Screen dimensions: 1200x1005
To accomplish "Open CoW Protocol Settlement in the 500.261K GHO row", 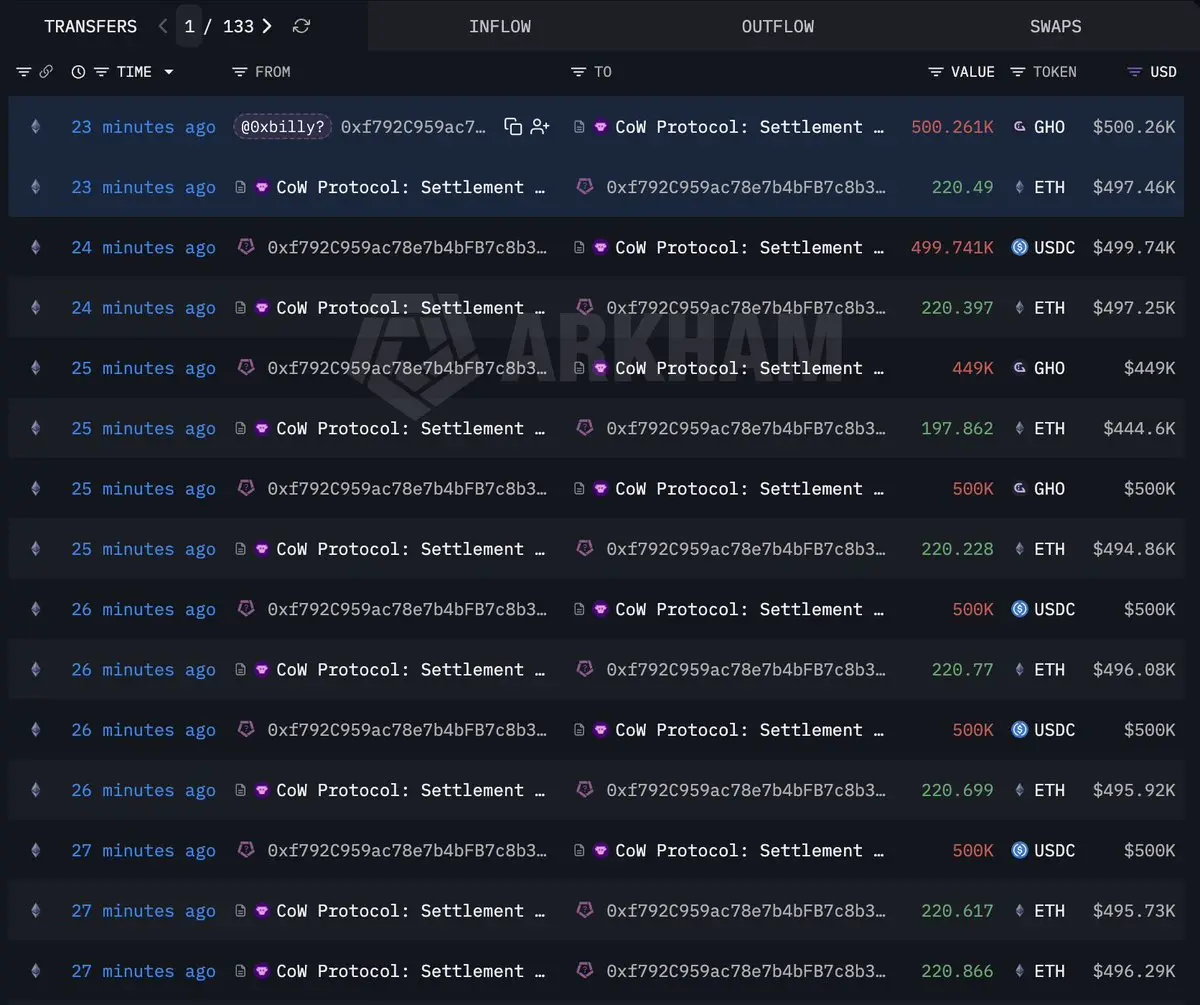I will coord(750,127).
